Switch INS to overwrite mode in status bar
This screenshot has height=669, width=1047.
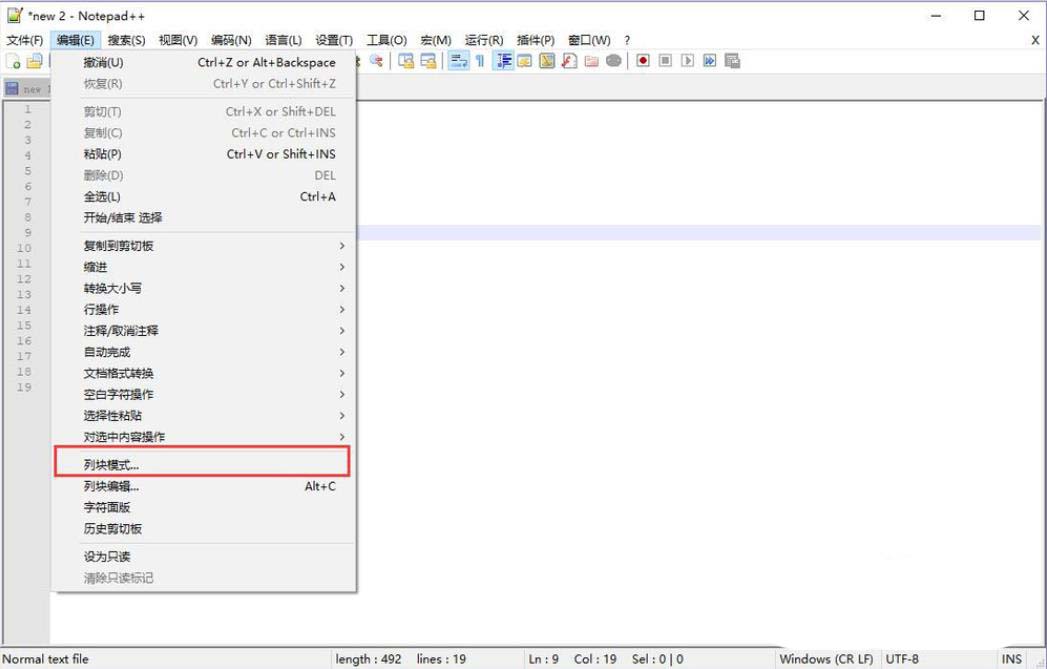click(x=1012, y=659)
